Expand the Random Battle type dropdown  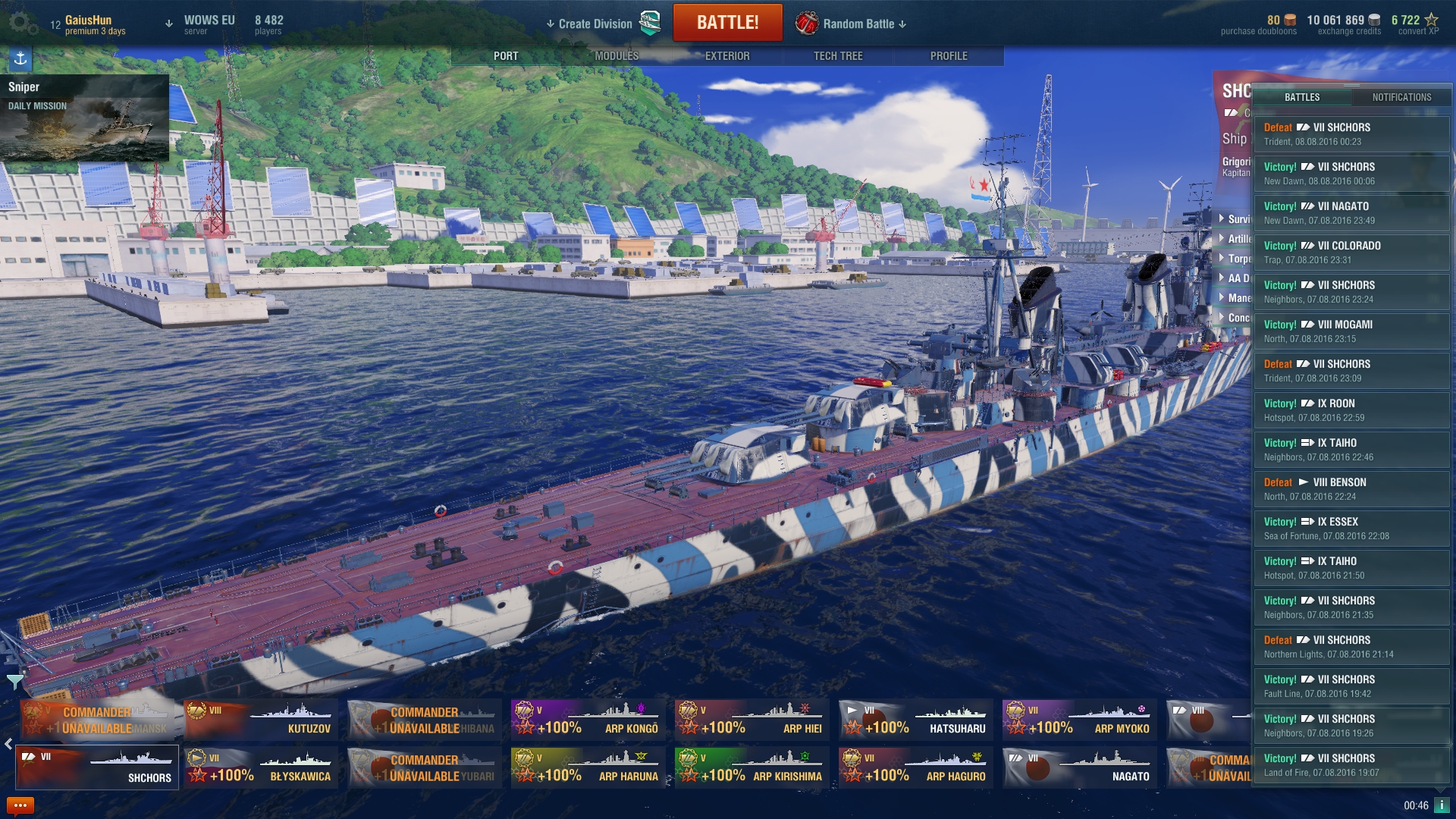coord(902,24)
